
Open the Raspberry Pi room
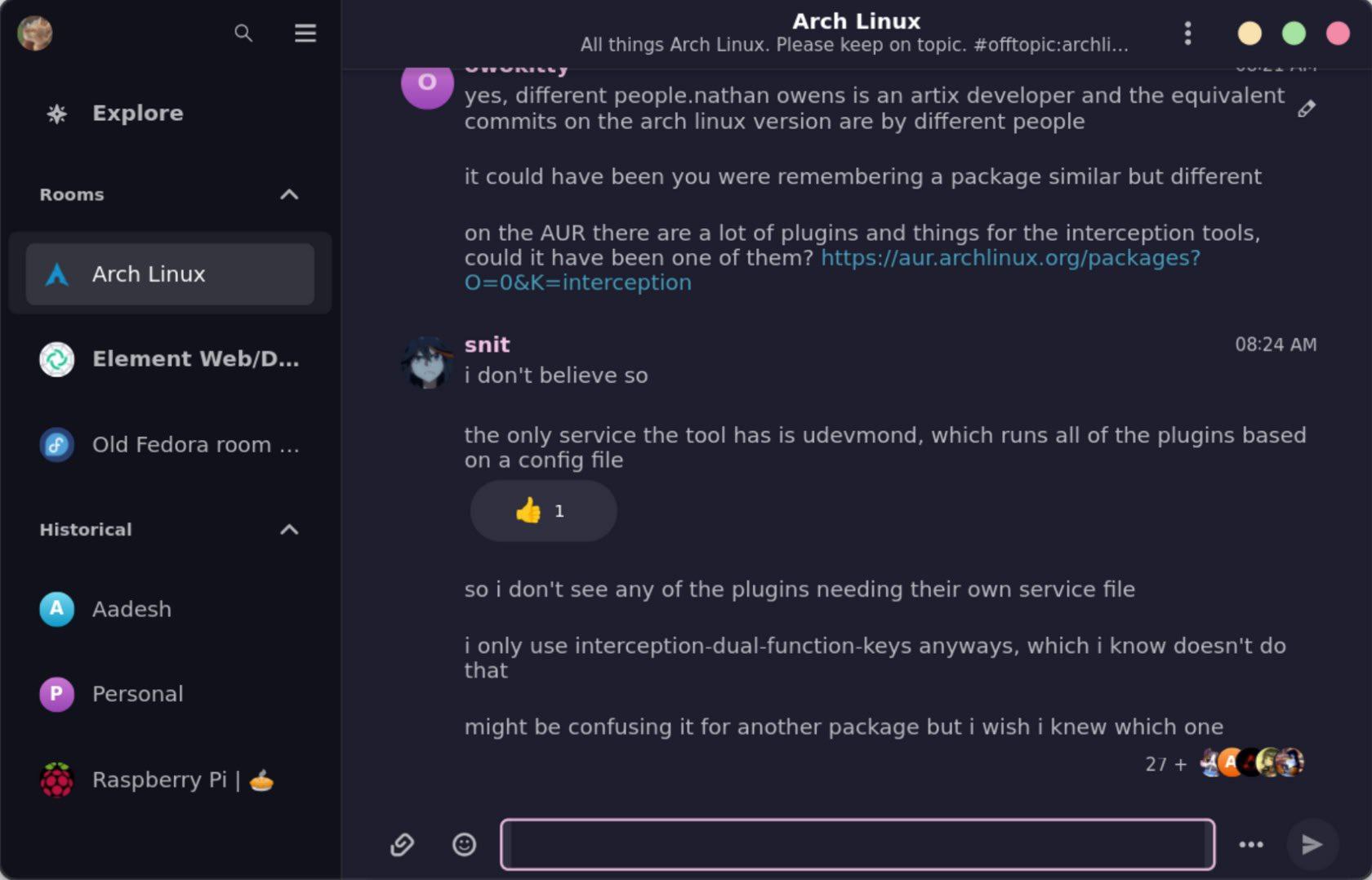point(170,780)
